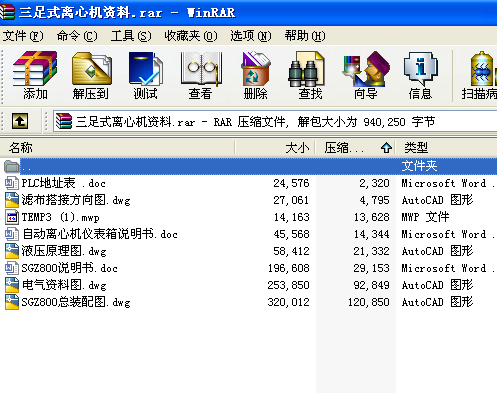Click the Word icon of 自动离心机仪表箱说明书.doc

(11, 234)
